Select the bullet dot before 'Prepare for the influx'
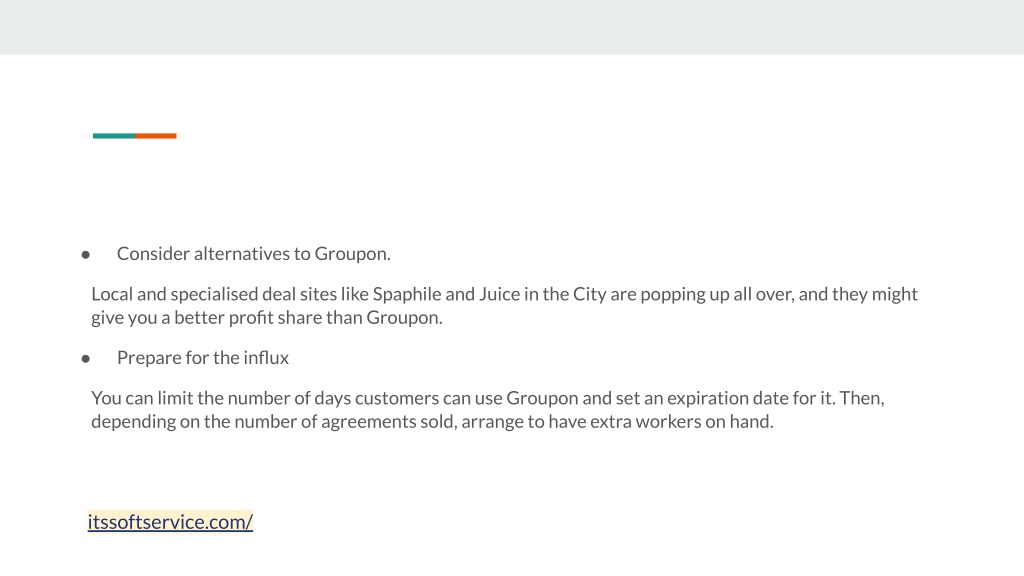 pos(86,359)
